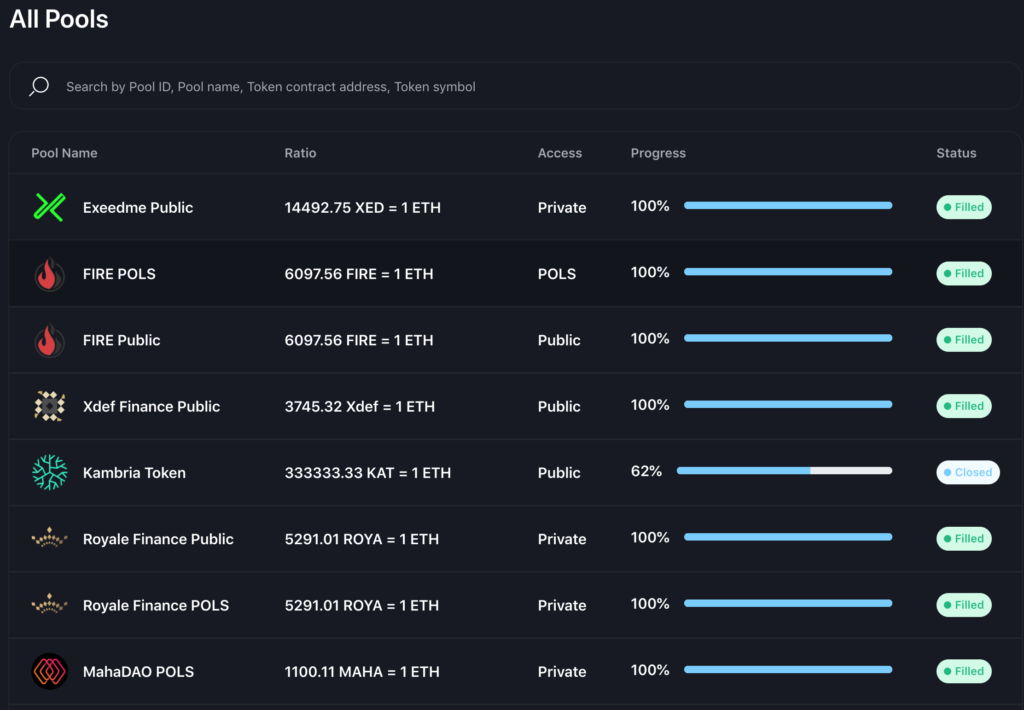Screen dimensions: 1024x710
Task: Click the FIRE POLS flame logo
Action: coord(50,274)
